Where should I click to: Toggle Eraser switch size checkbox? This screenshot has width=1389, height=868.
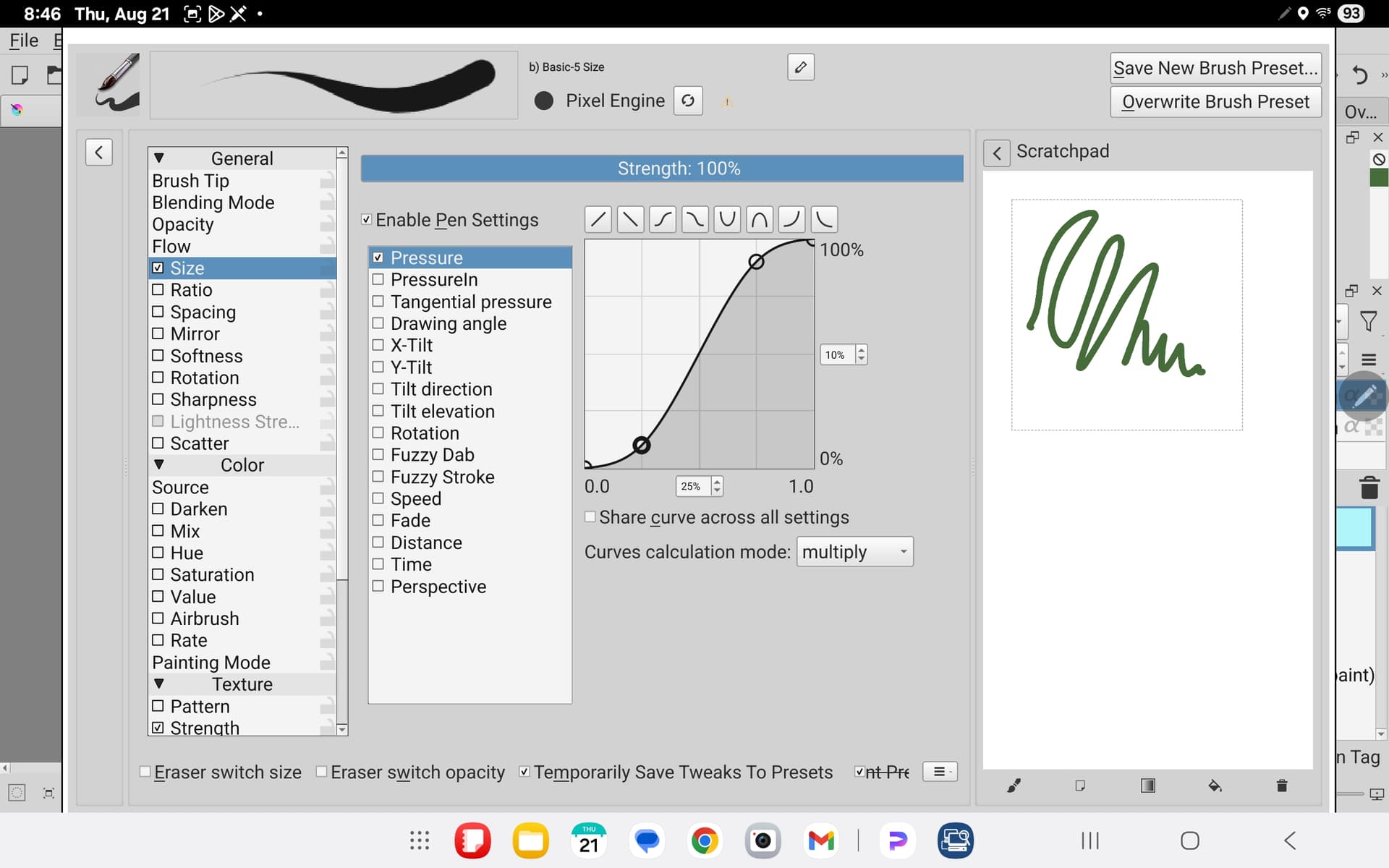[x=145, y=773]
